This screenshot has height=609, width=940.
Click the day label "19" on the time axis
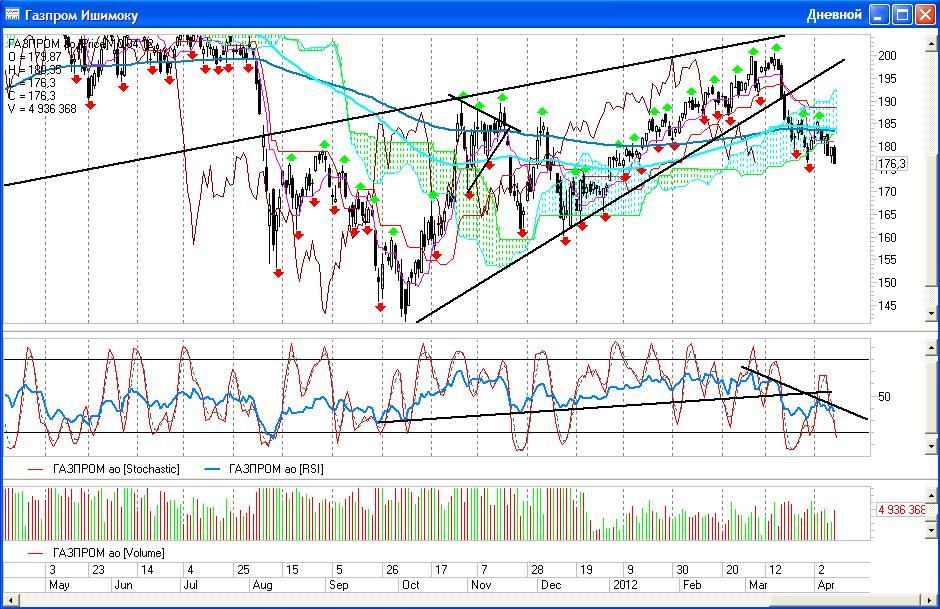[x=586, y=570]
